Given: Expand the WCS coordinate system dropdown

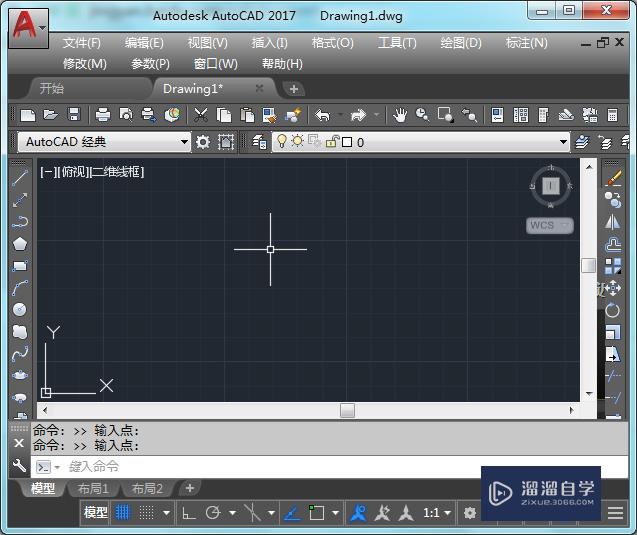Looking at the screenshot, I should click(x=565, y=225).
